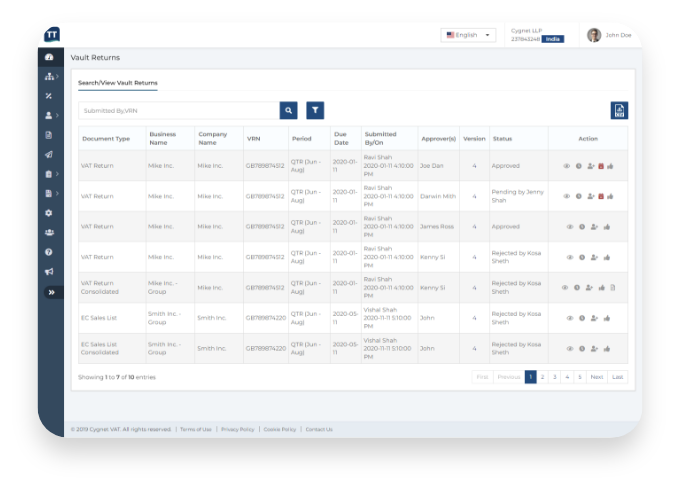Open the dashboard gauge icon in sidebar
This screenshot has height=490, width=678.
(x=49, y=57)
